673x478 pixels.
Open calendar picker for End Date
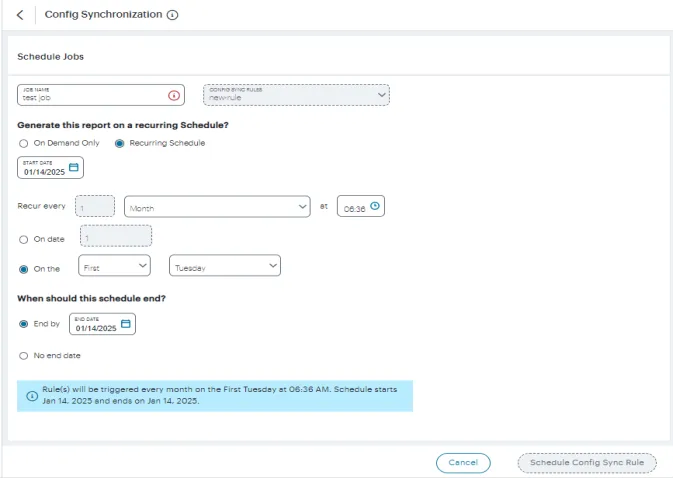point(126,323)
